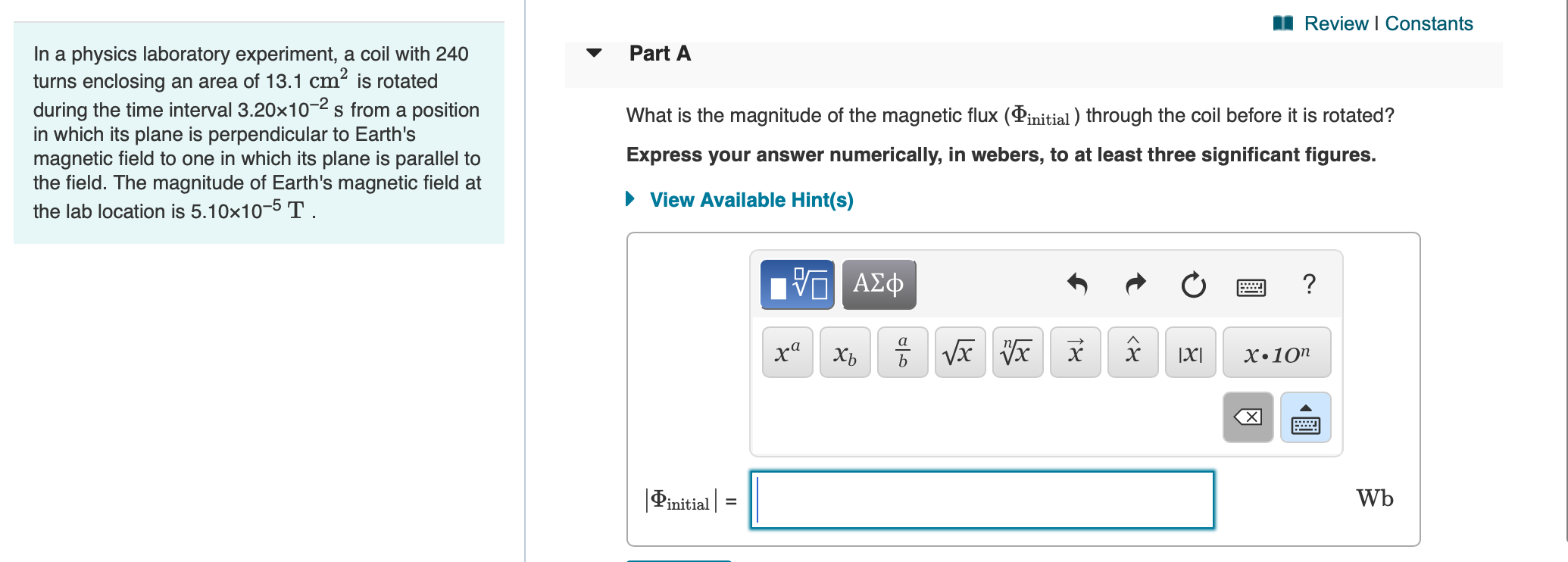
Task: Click the undo arrow in the equation toolbar
Action: [1078, 285]
